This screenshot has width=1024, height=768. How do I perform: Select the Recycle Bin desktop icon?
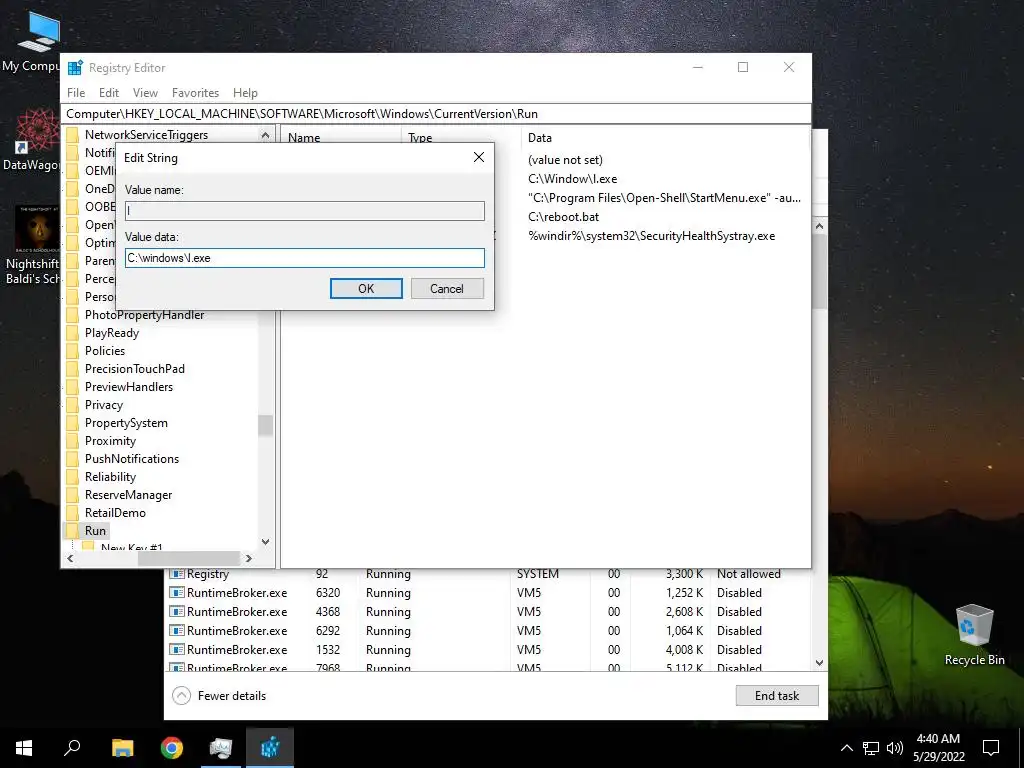pos(974,635)
